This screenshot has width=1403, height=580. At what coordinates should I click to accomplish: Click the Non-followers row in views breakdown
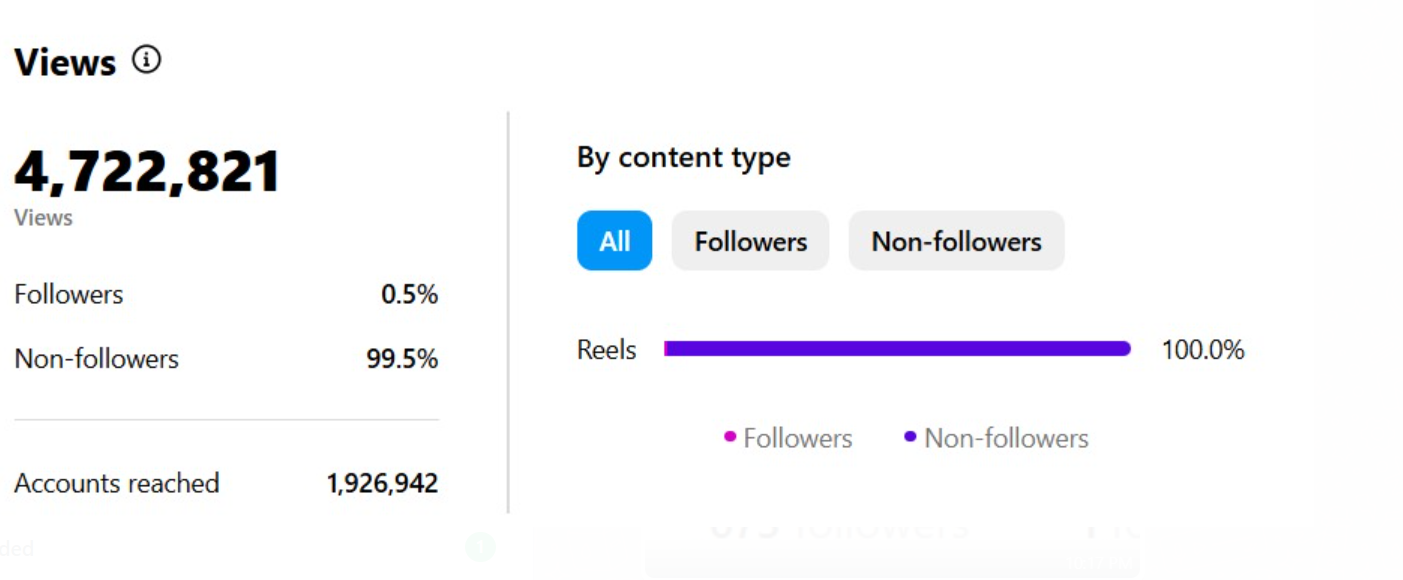[226, 359]
